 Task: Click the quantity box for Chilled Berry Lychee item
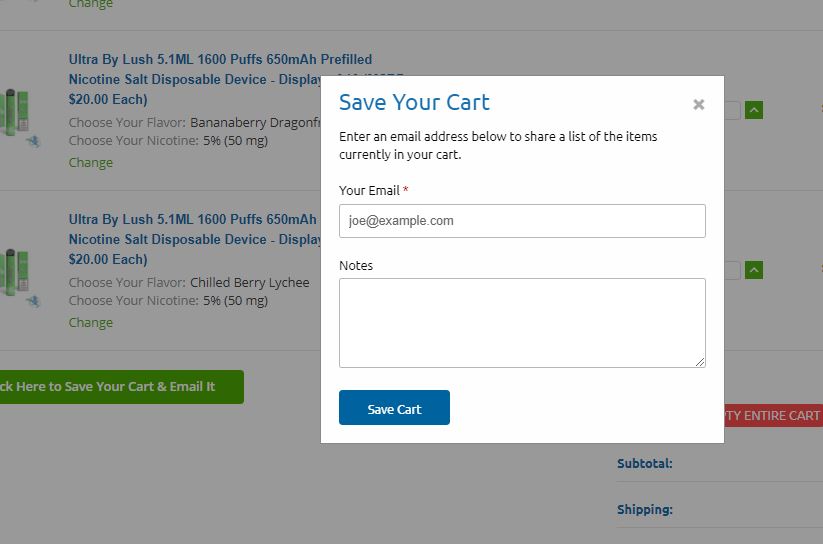[x=732, y=270]
